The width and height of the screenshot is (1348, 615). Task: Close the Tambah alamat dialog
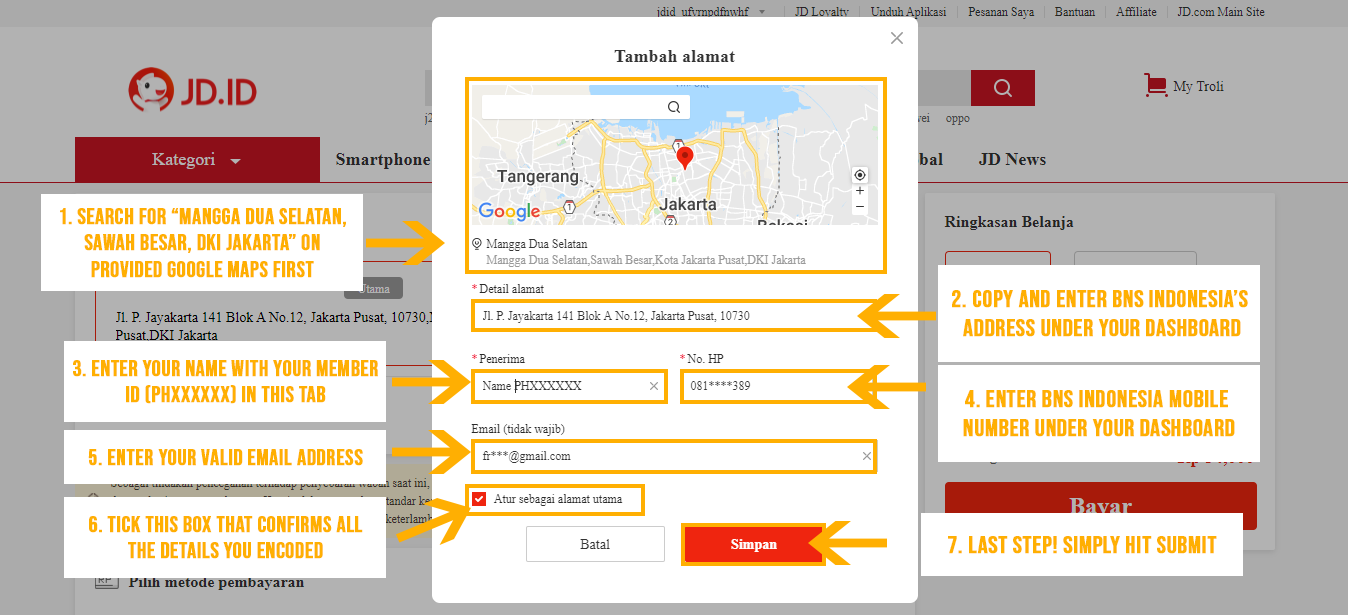tap(897, 38)
